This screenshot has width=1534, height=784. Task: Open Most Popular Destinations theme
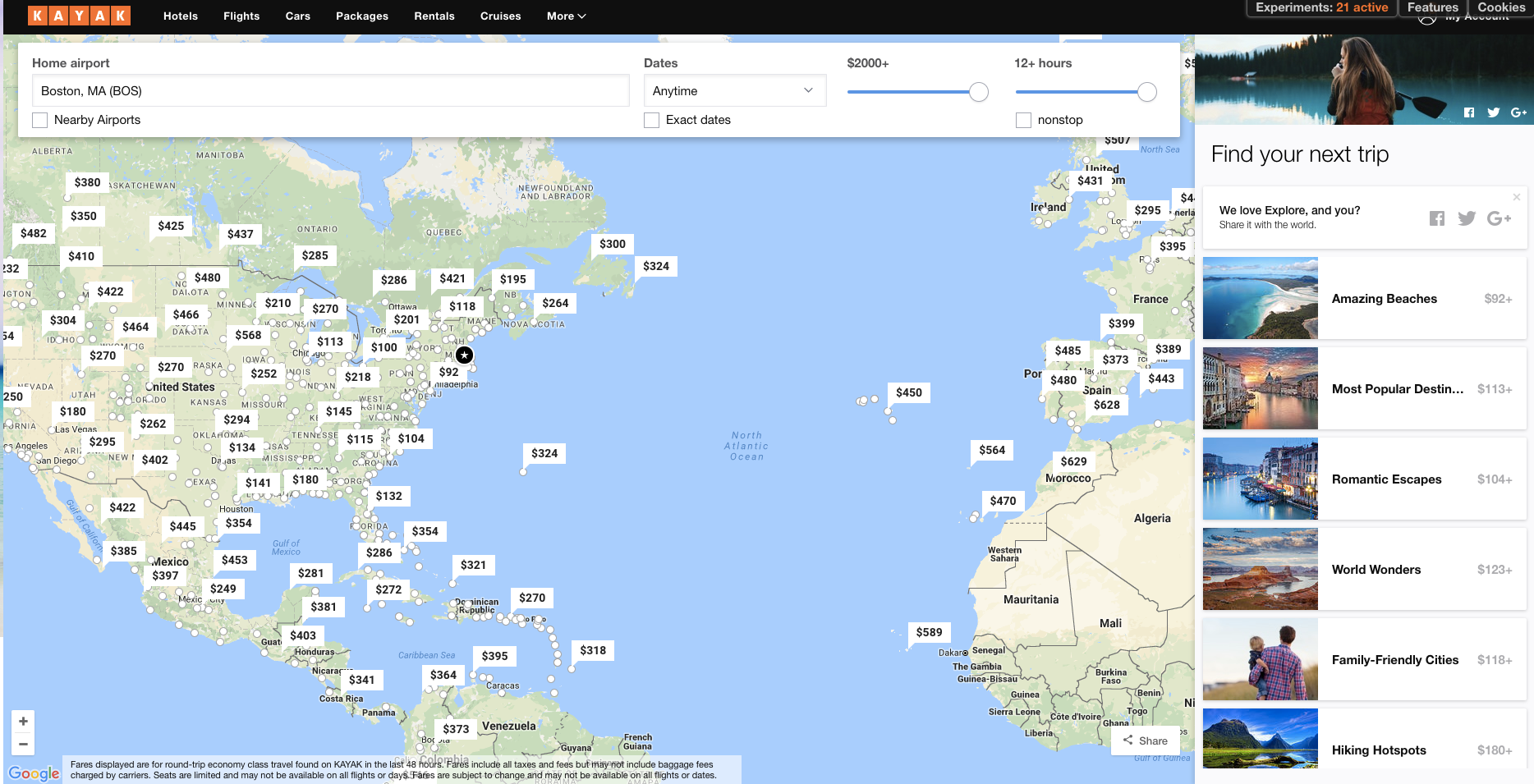[x=1365, y=388]
